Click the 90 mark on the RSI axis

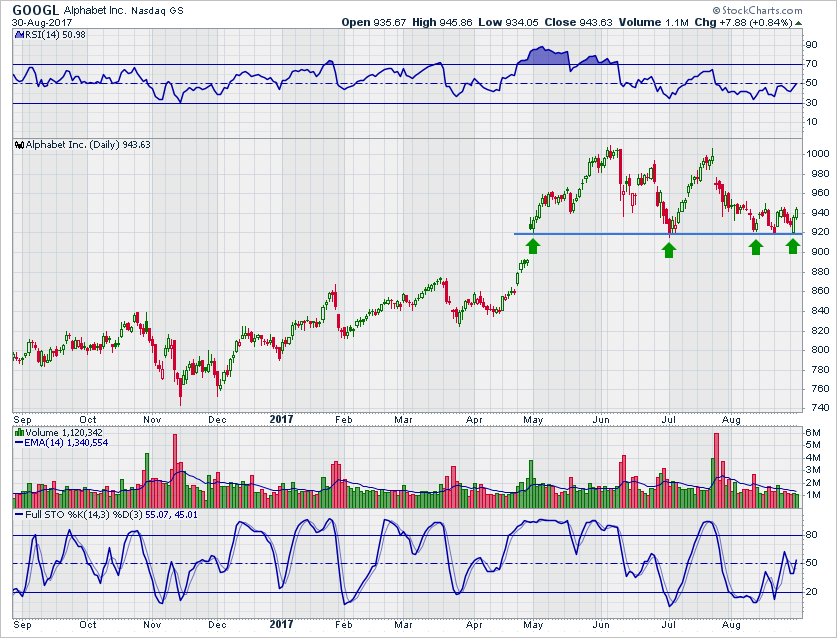(x=811, y=45)
